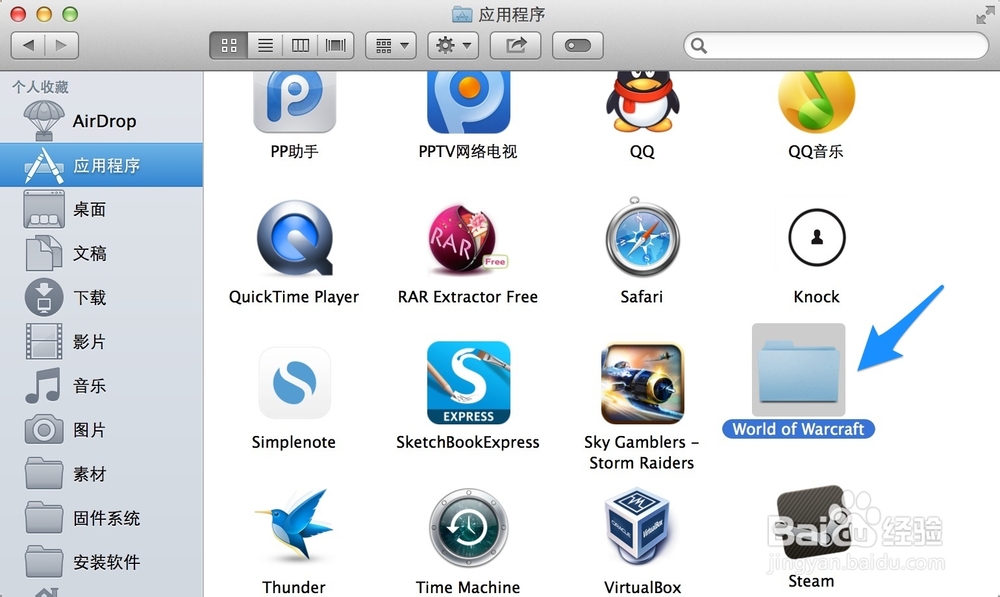The height and width of the screenshot is (597, 1000).
Task: Open 桌面 in the sidebar
Action: pos(101,209)
